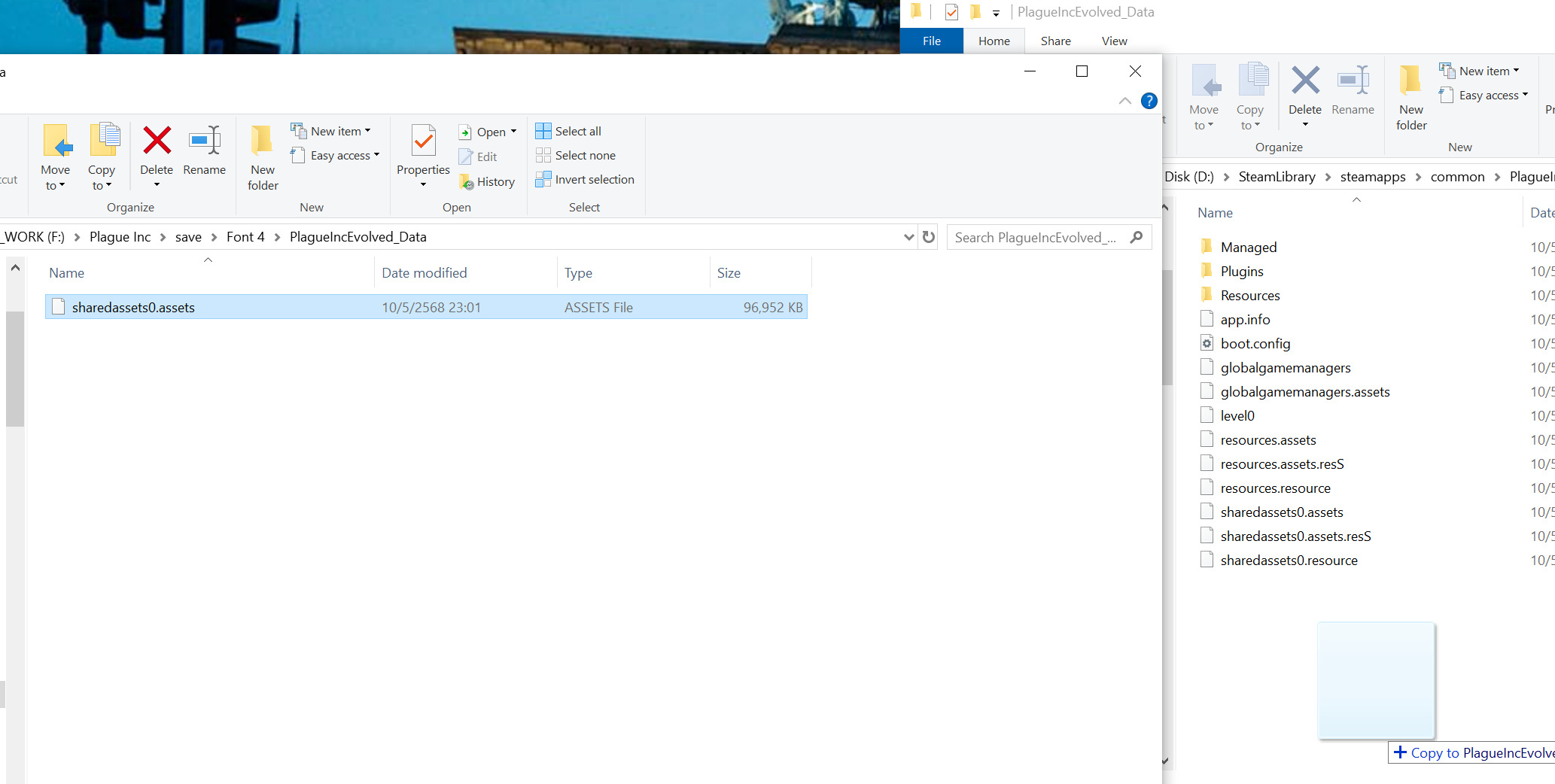Open the Customize Quick Access Toolbar dropdown arrow
1555x784 pixels.
click(x=996, y=13)
